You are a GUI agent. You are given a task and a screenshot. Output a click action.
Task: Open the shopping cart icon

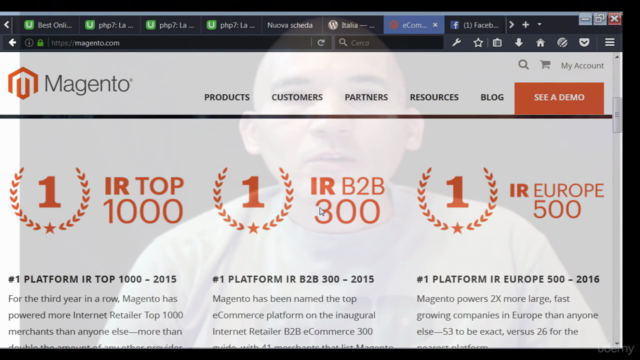(x=545, y=64)
